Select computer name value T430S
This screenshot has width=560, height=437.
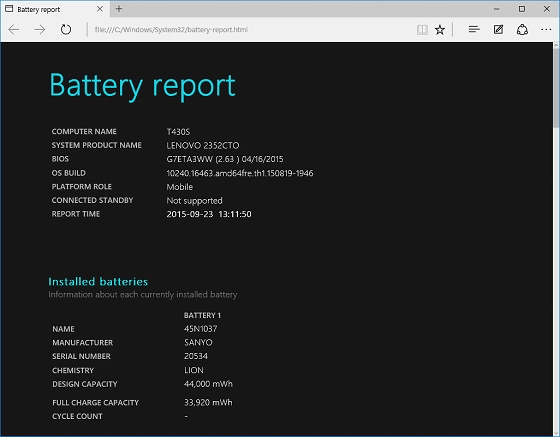178,132
